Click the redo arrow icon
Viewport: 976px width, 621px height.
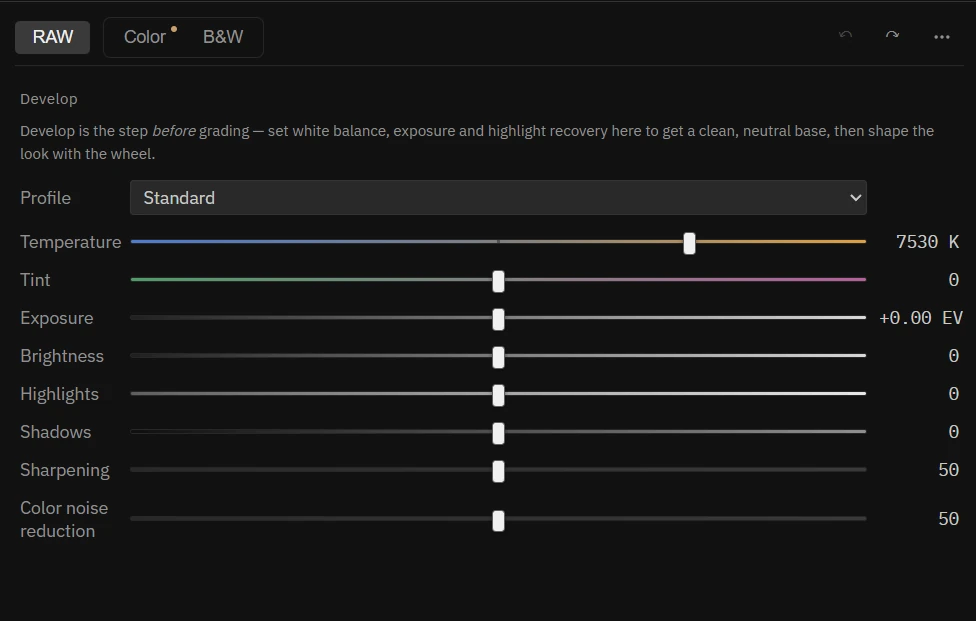(893, 35)
